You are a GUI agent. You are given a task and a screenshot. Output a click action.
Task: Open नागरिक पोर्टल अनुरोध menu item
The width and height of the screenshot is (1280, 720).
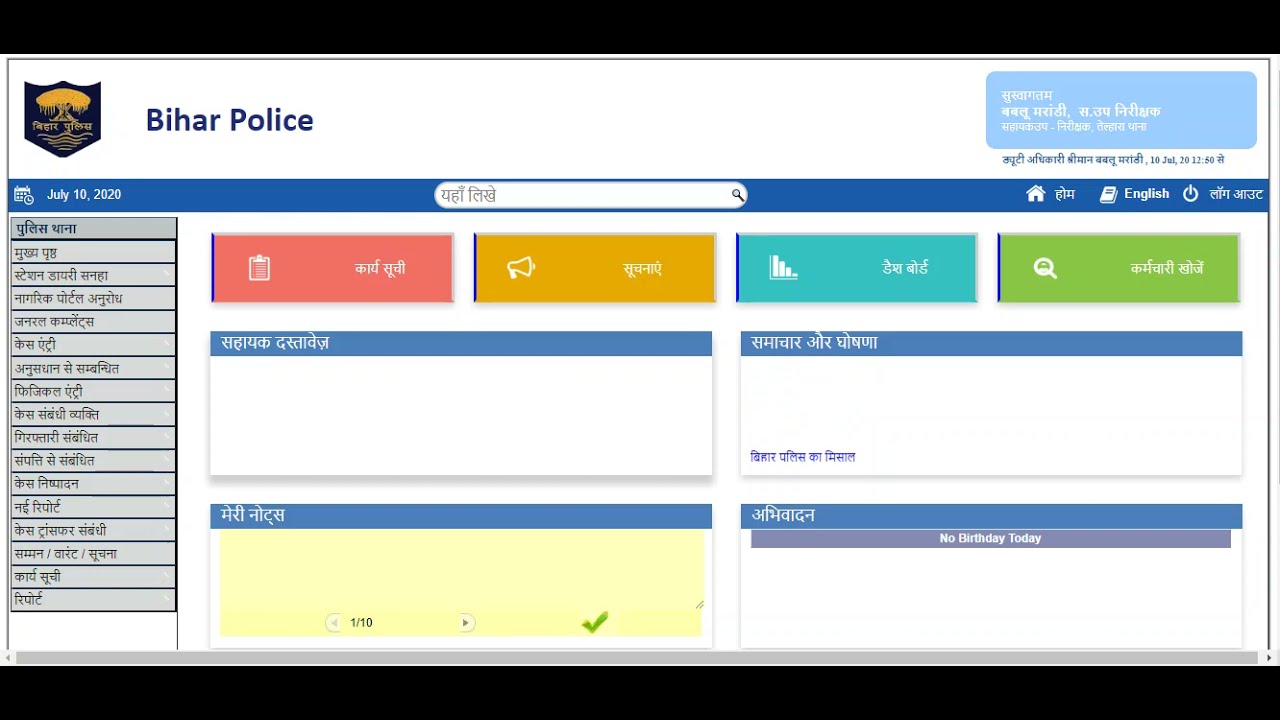click(x=93, y=298)
